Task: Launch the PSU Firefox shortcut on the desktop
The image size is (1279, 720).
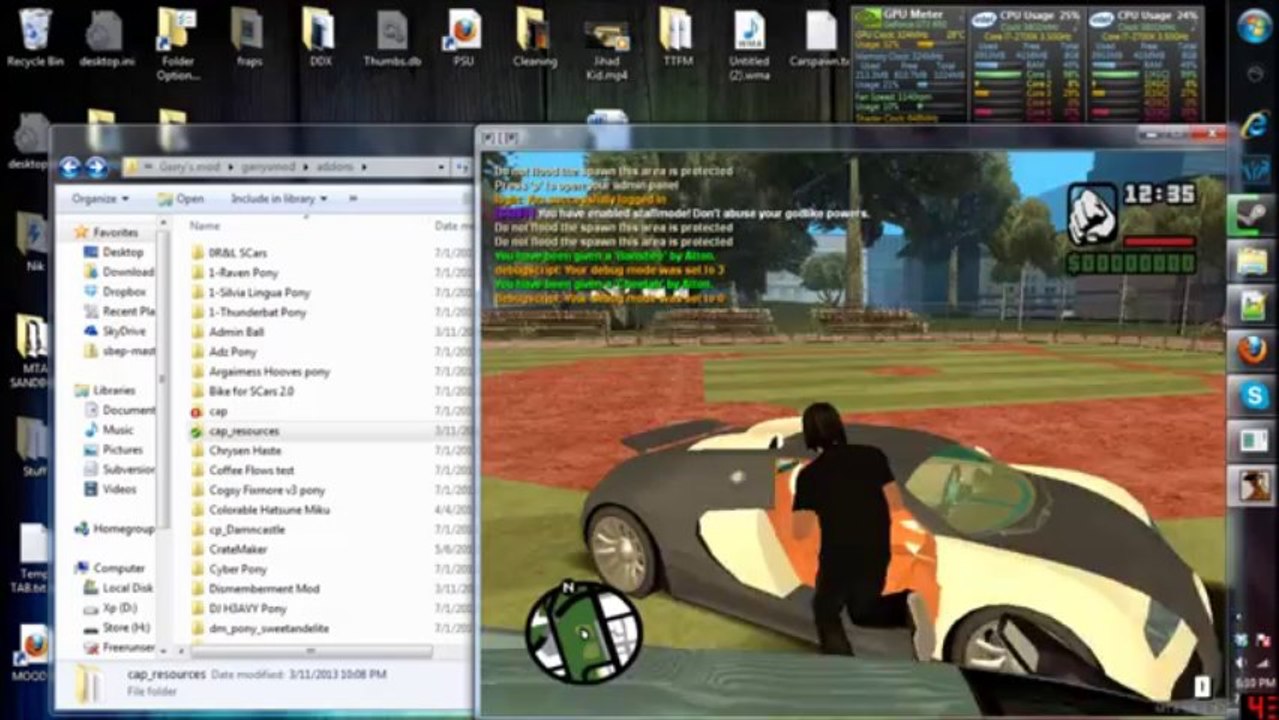Action: (x=463, y=37)
